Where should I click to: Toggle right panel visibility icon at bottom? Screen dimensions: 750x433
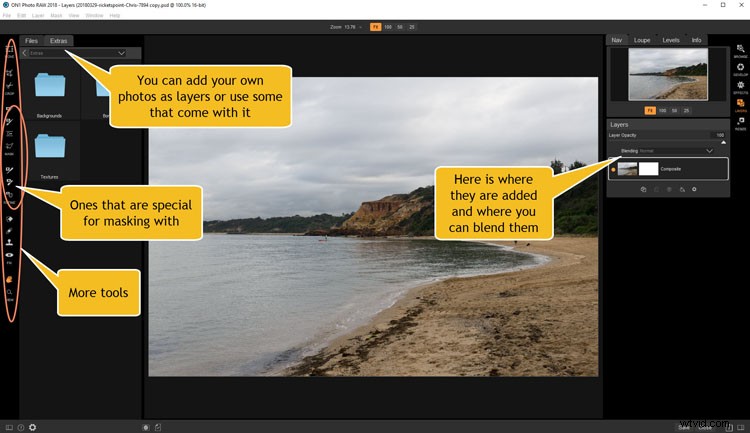(x=741, y=427)
